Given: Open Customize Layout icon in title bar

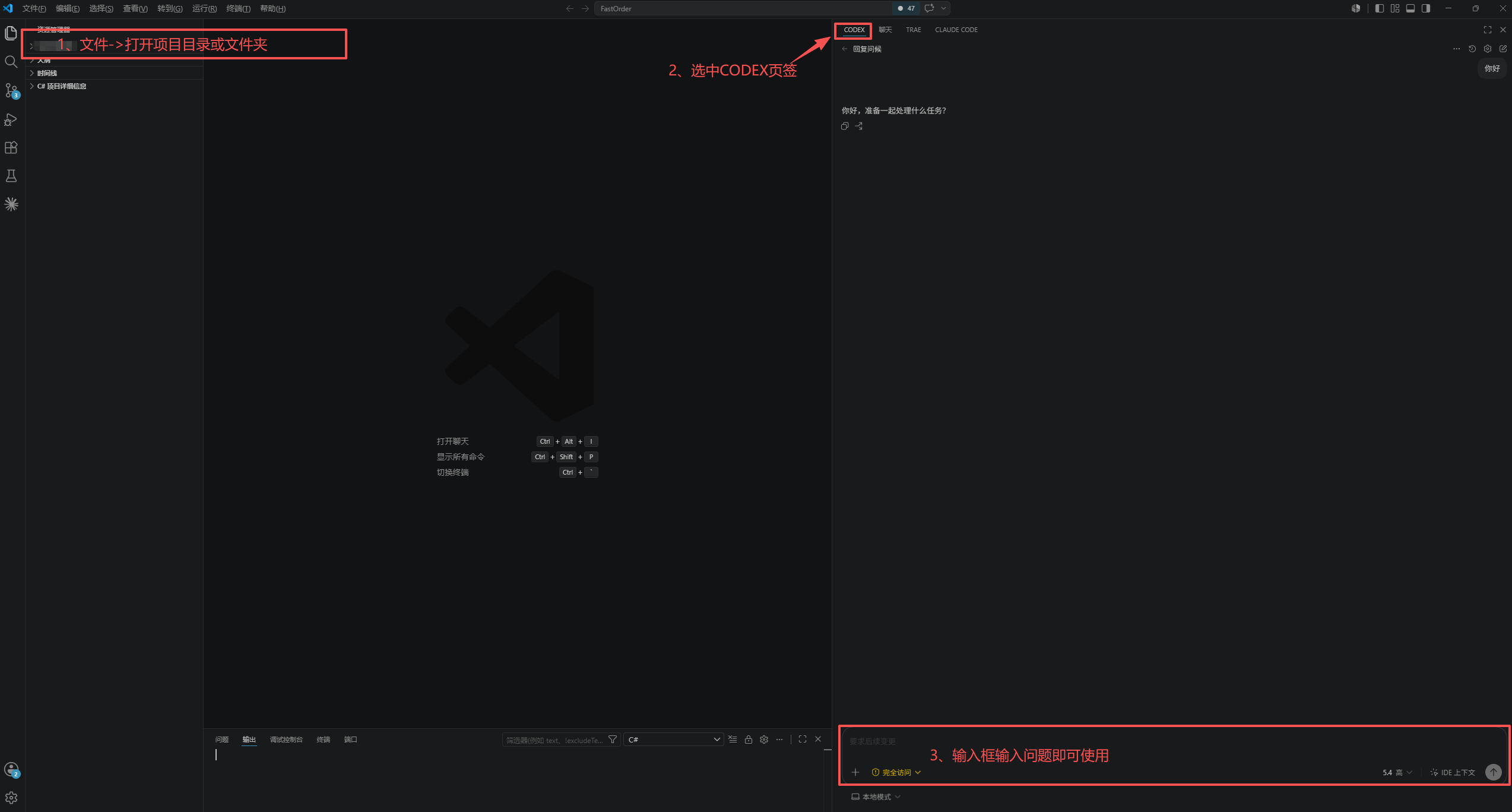Looking at the screenshot, I should [x=1395, y=8].
